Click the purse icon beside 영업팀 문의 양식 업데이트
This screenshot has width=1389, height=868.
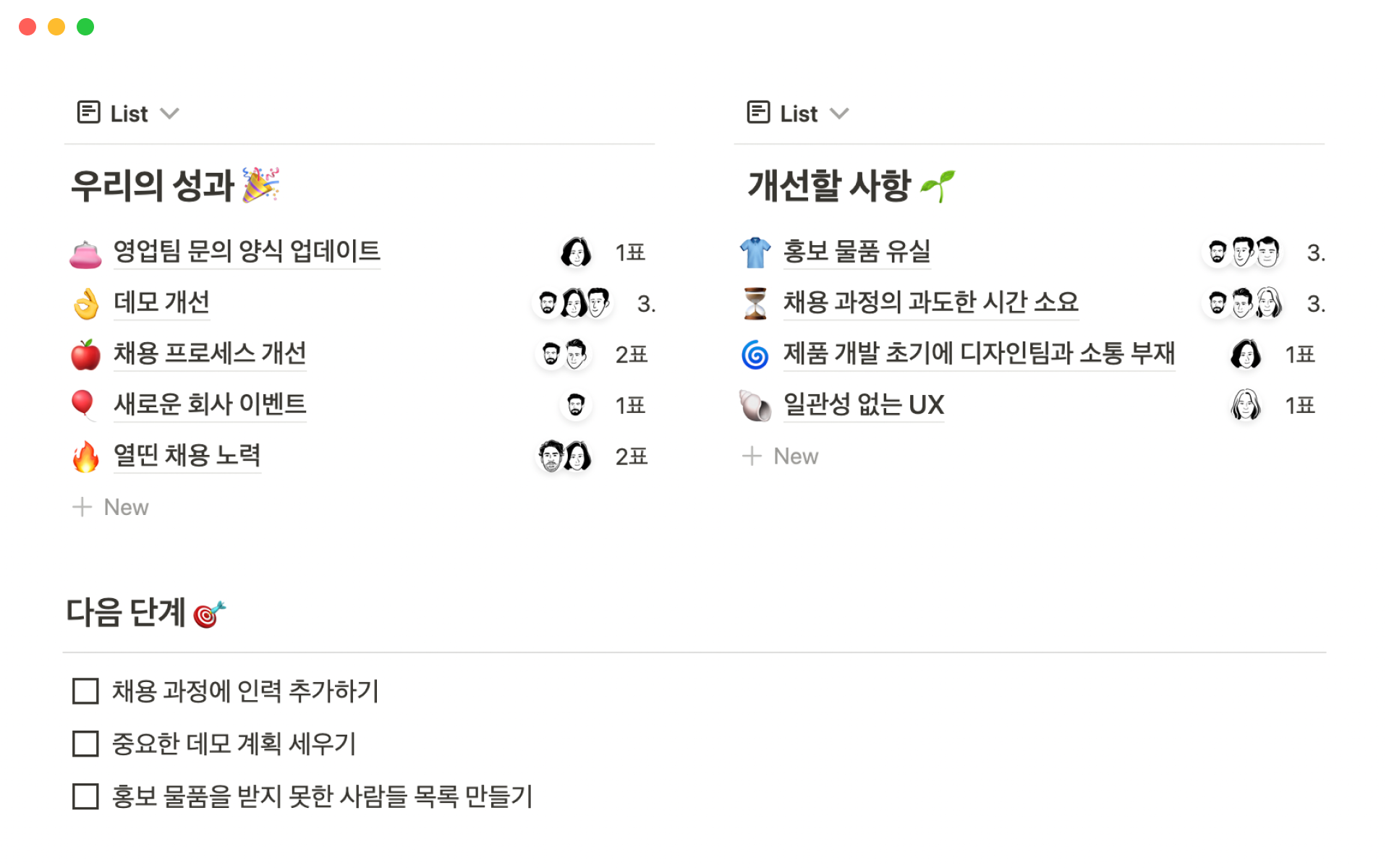85,253
